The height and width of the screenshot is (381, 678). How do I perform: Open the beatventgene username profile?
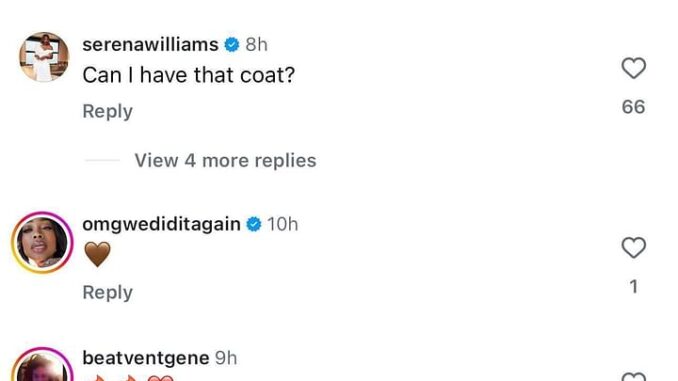point(146,358)
